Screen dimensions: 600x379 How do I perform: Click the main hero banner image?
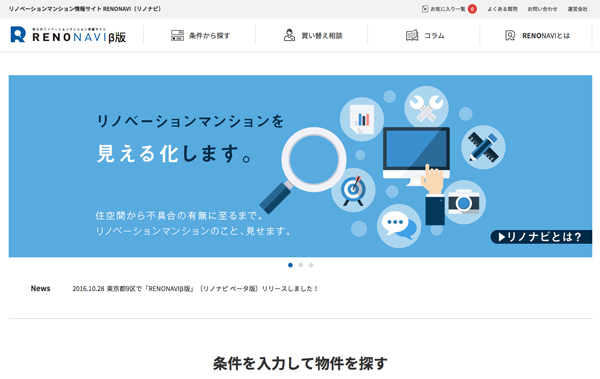pos(300,166)
